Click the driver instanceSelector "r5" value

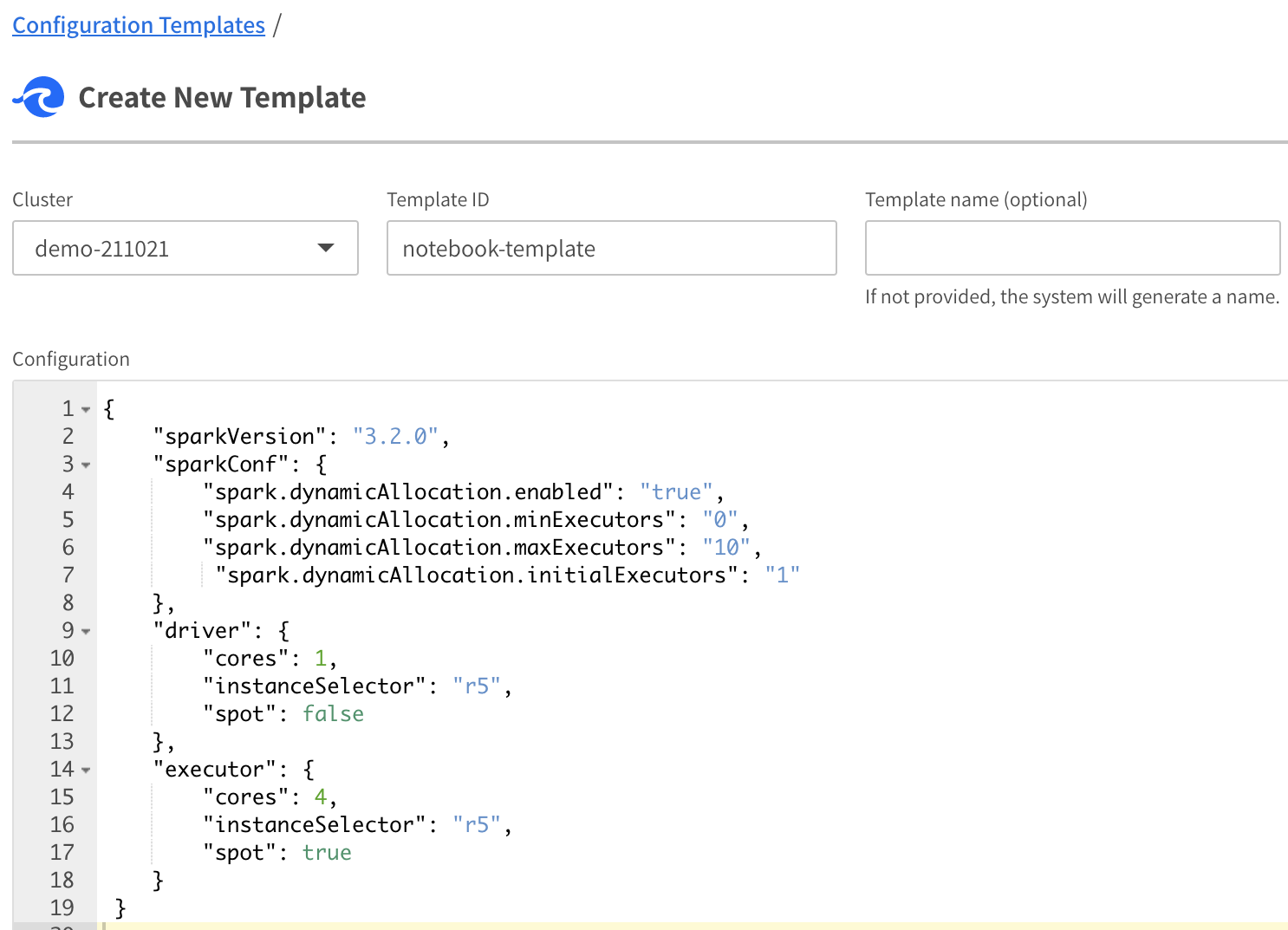tap(477, 686)
